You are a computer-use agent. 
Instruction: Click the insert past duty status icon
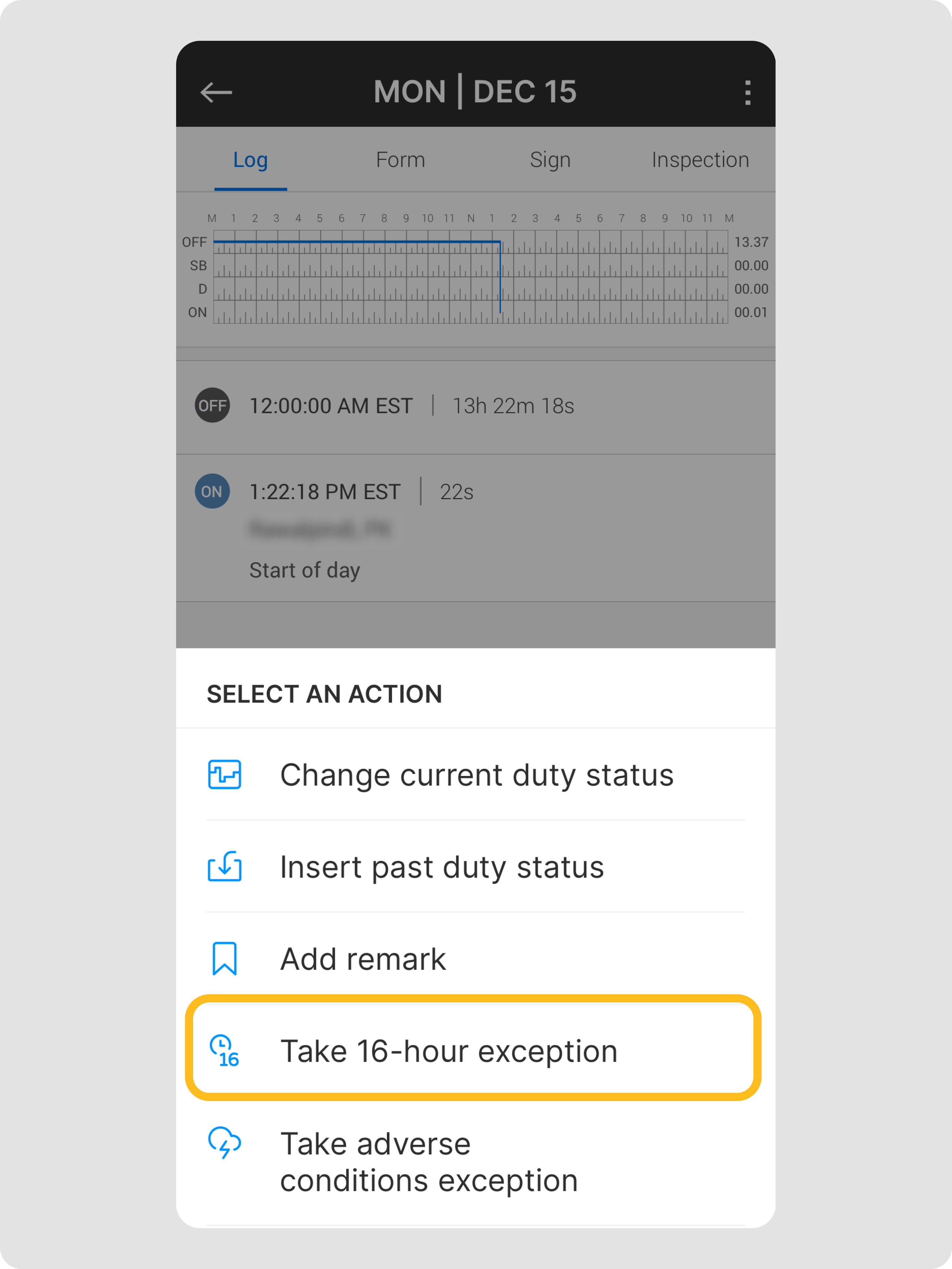tap(224, 866)
